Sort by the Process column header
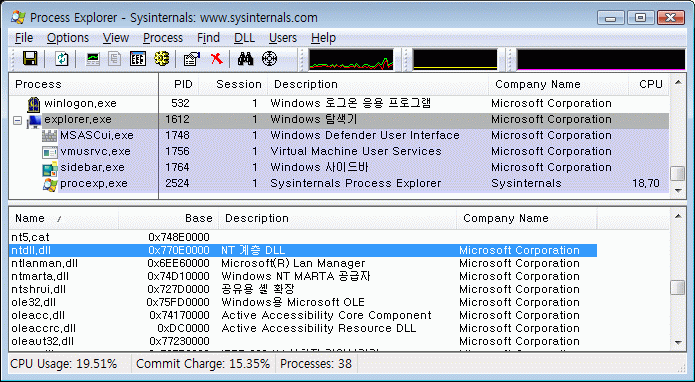 click(x=84, y=84)
